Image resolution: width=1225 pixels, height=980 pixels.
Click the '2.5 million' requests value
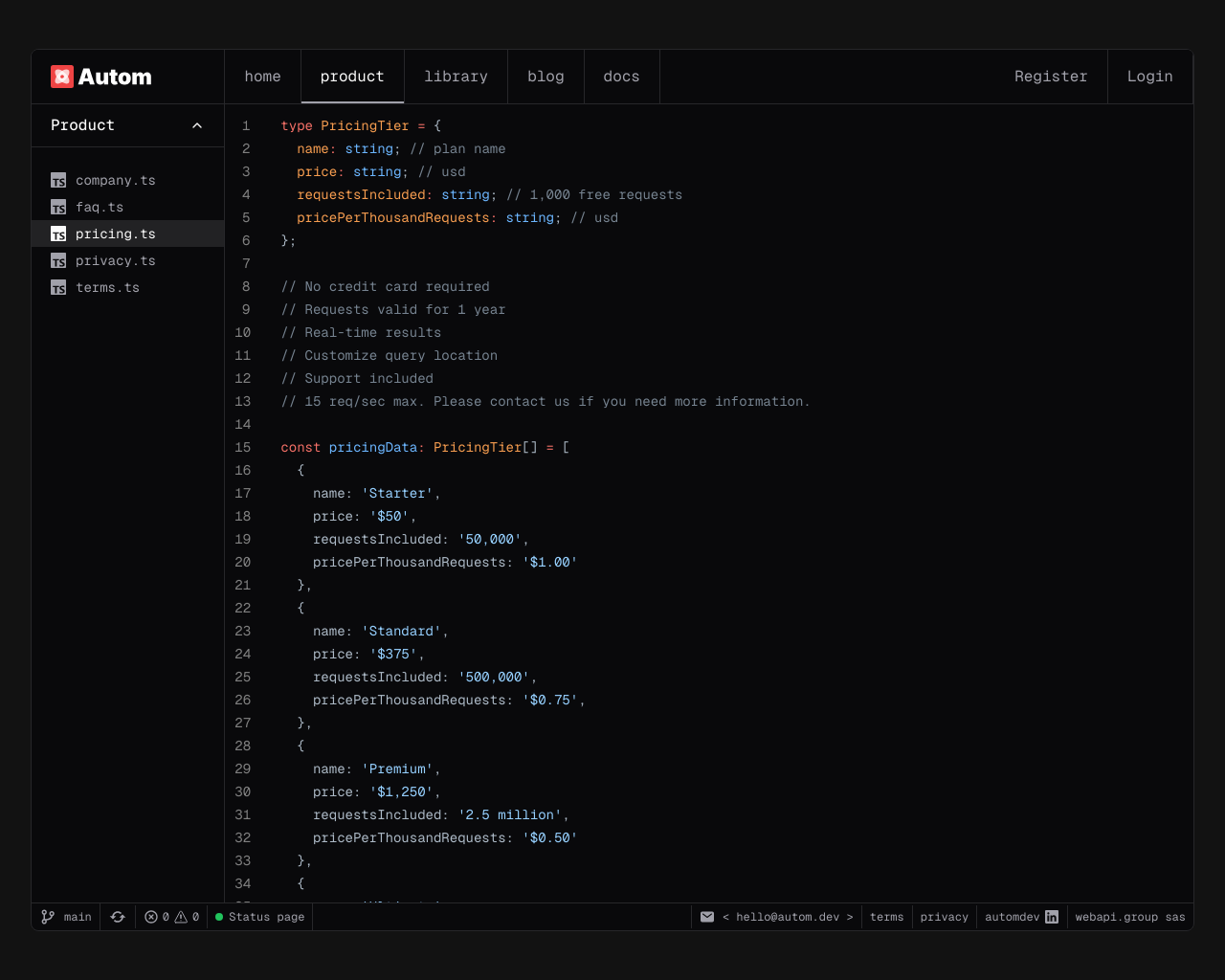(510, 814)
